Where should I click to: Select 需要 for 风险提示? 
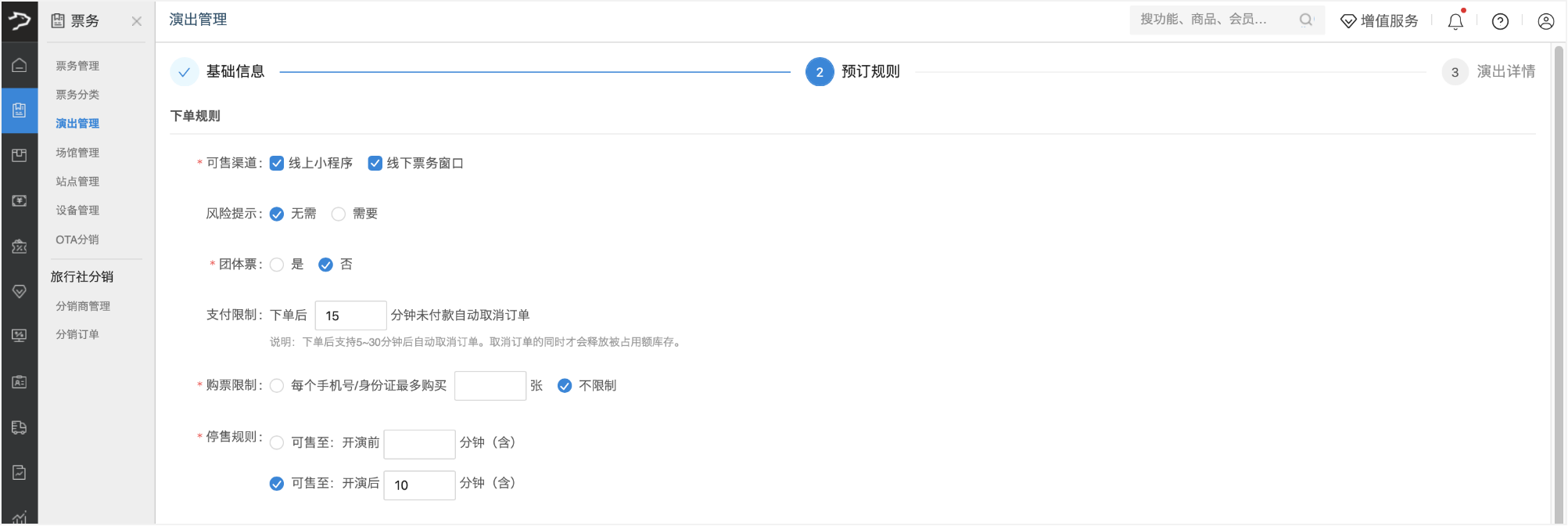point(339,214)
